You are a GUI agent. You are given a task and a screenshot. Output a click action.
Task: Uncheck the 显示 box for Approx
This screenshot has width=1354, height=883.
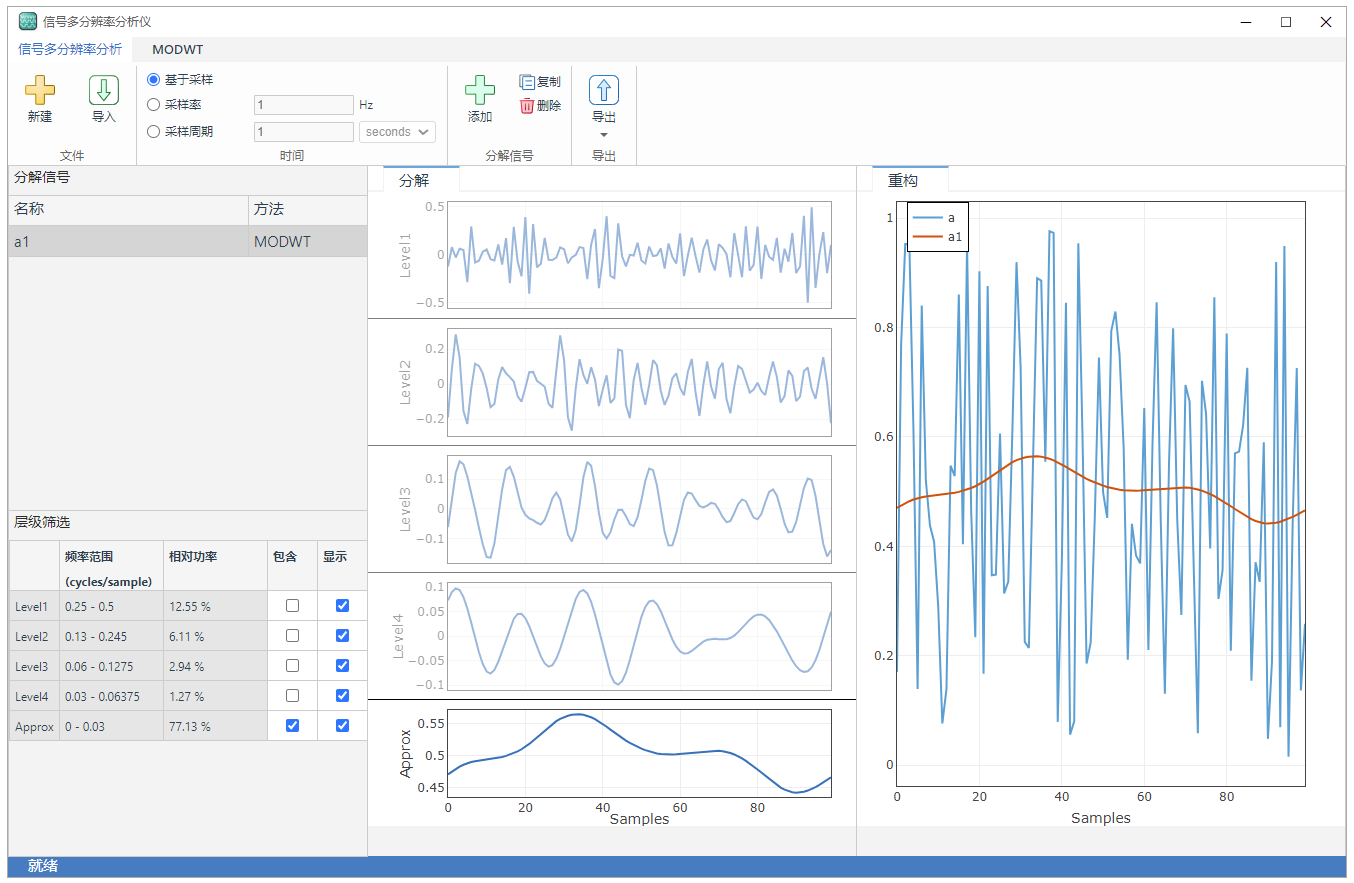coord(343,726)
